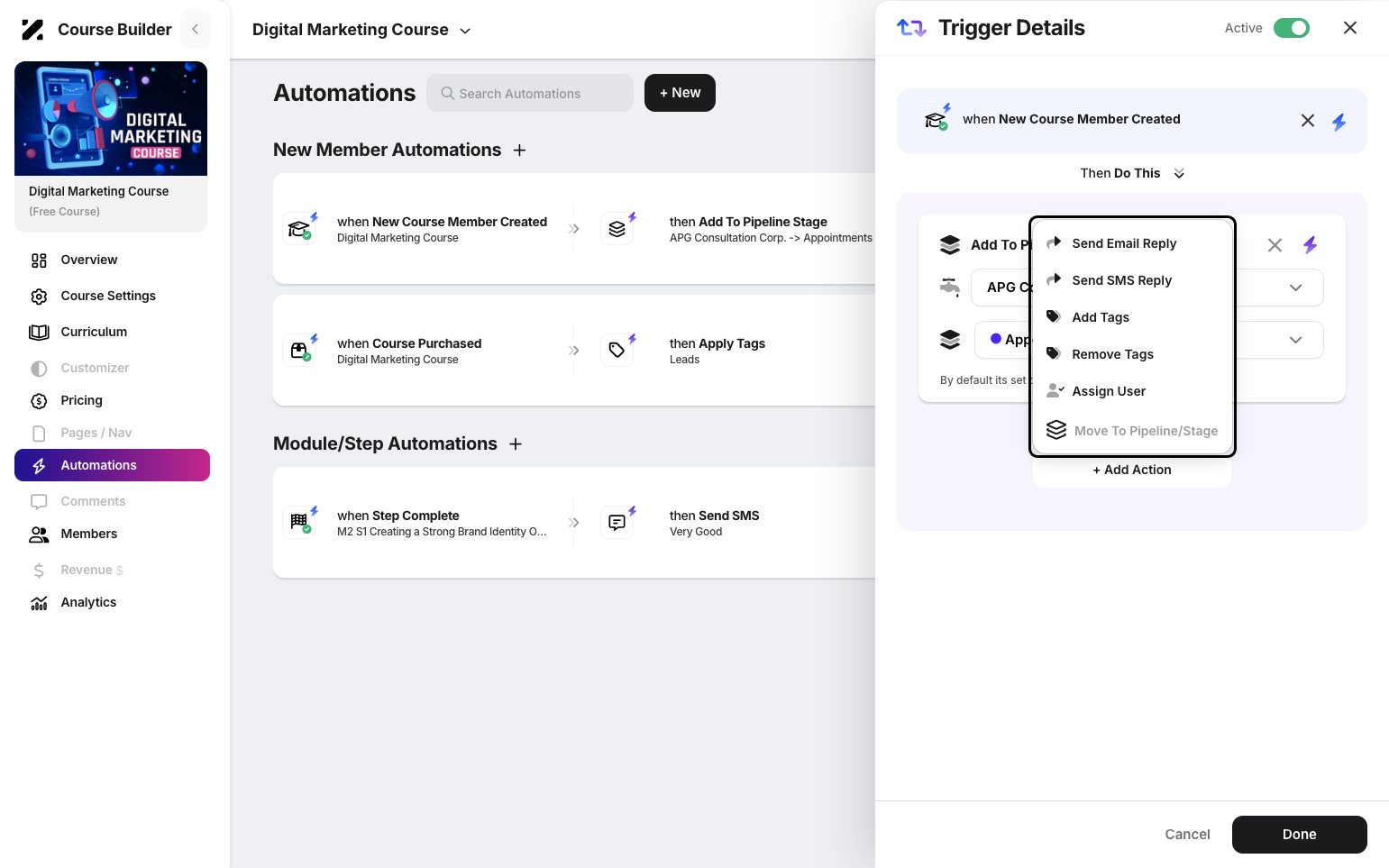Collapse the Course Builder sidebar
The height and width of the screenshot is (868, 1389).
195,29
